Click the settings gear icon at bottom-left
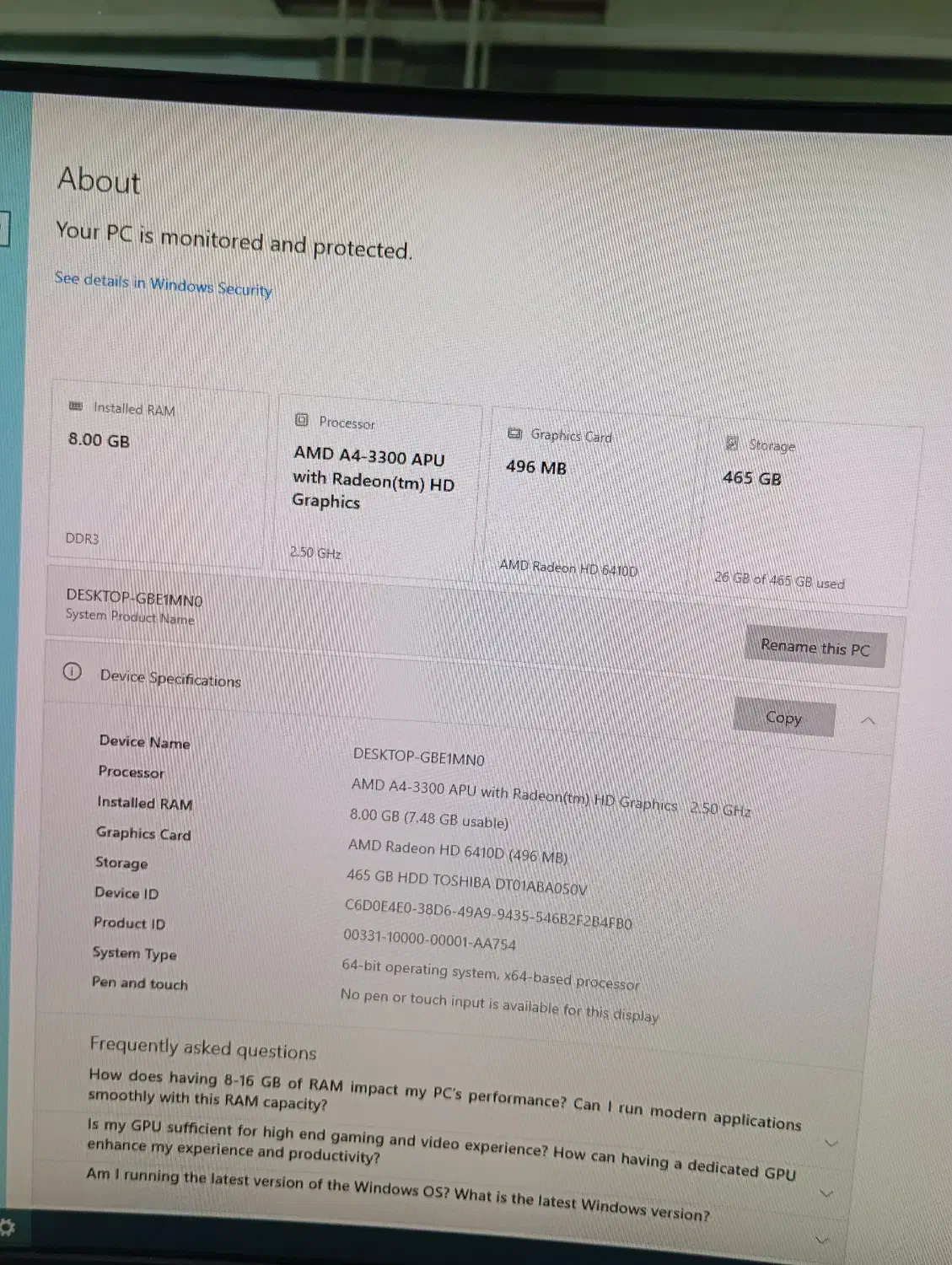 [7, 1226]
